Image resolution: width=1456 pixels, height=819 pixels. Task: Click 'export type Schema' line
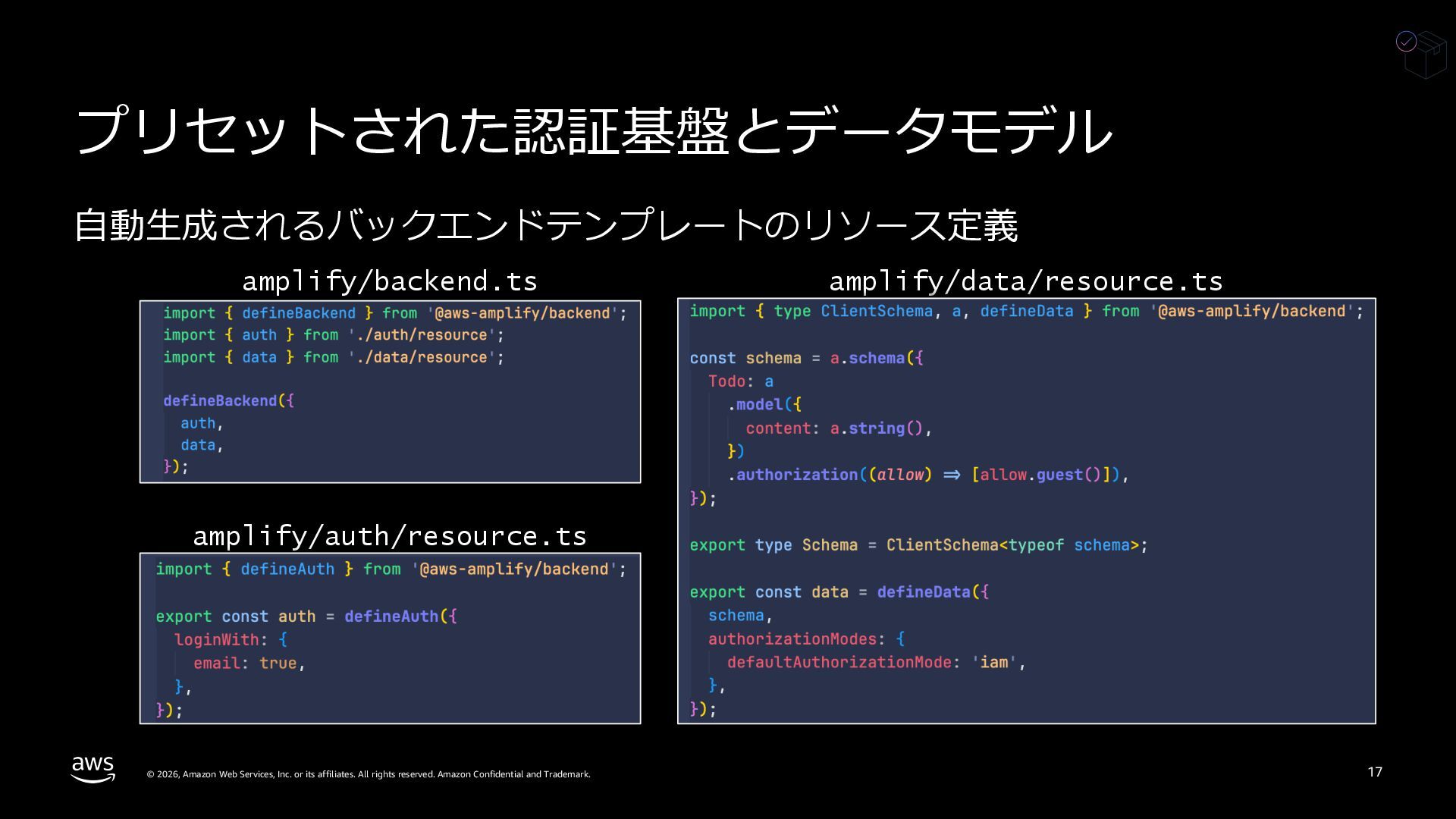(918, 545)
